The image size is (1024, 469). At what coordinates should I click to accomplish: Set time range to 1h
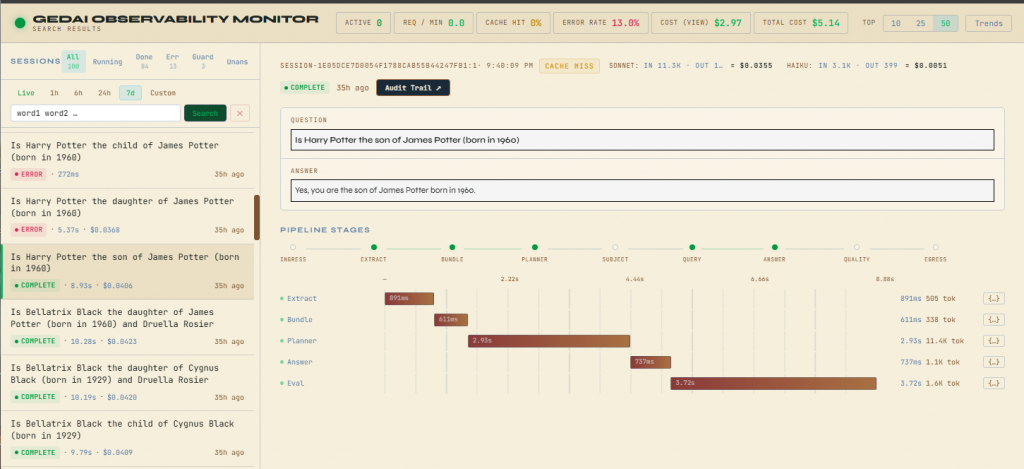[54, 93]
